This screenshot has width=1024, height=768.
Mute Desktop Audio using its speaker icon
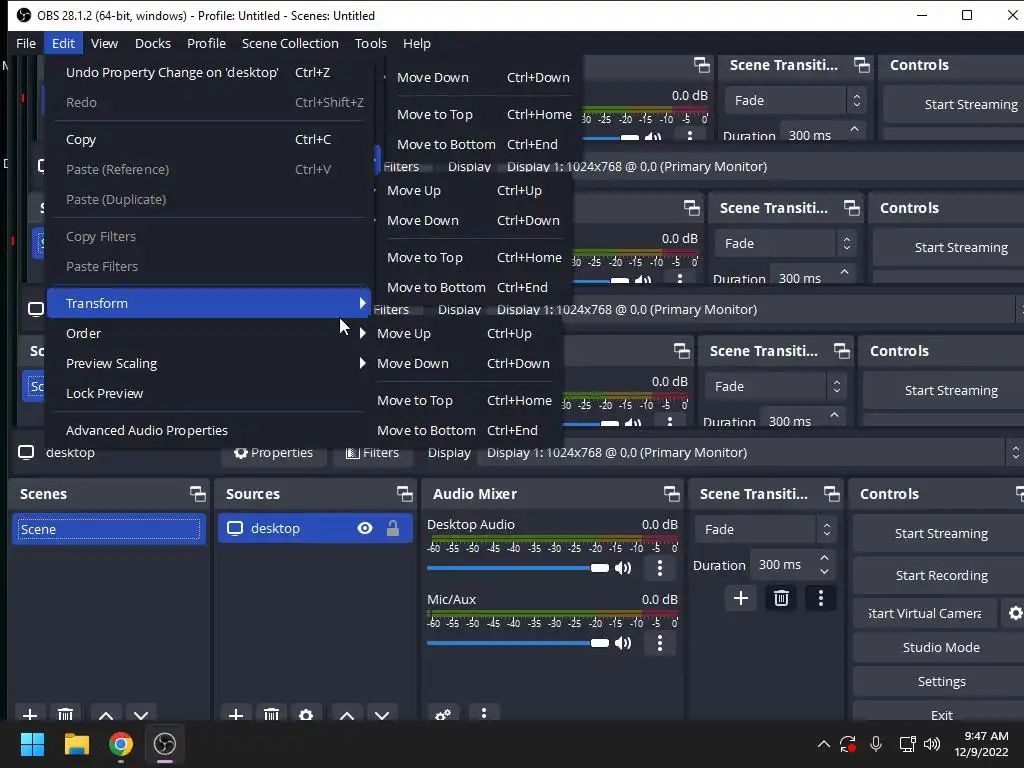[x=623, y=568]
